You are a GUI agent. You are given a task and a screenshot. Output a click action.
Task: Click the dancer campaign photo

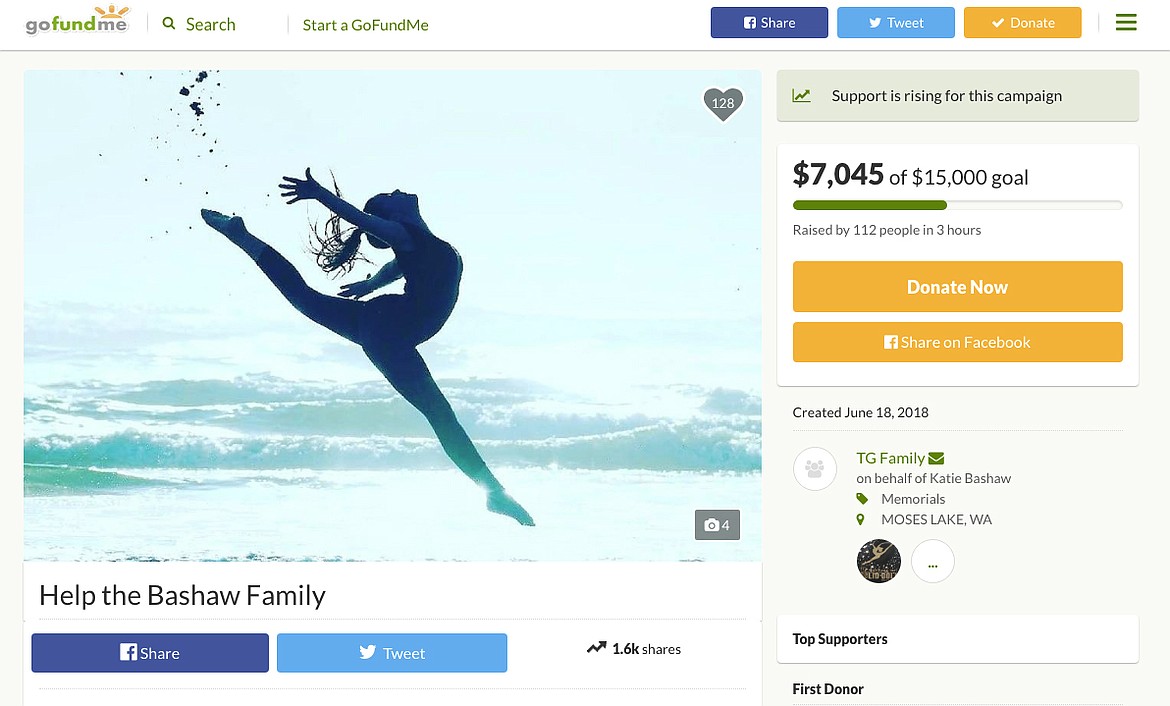[x=392, y=315]
